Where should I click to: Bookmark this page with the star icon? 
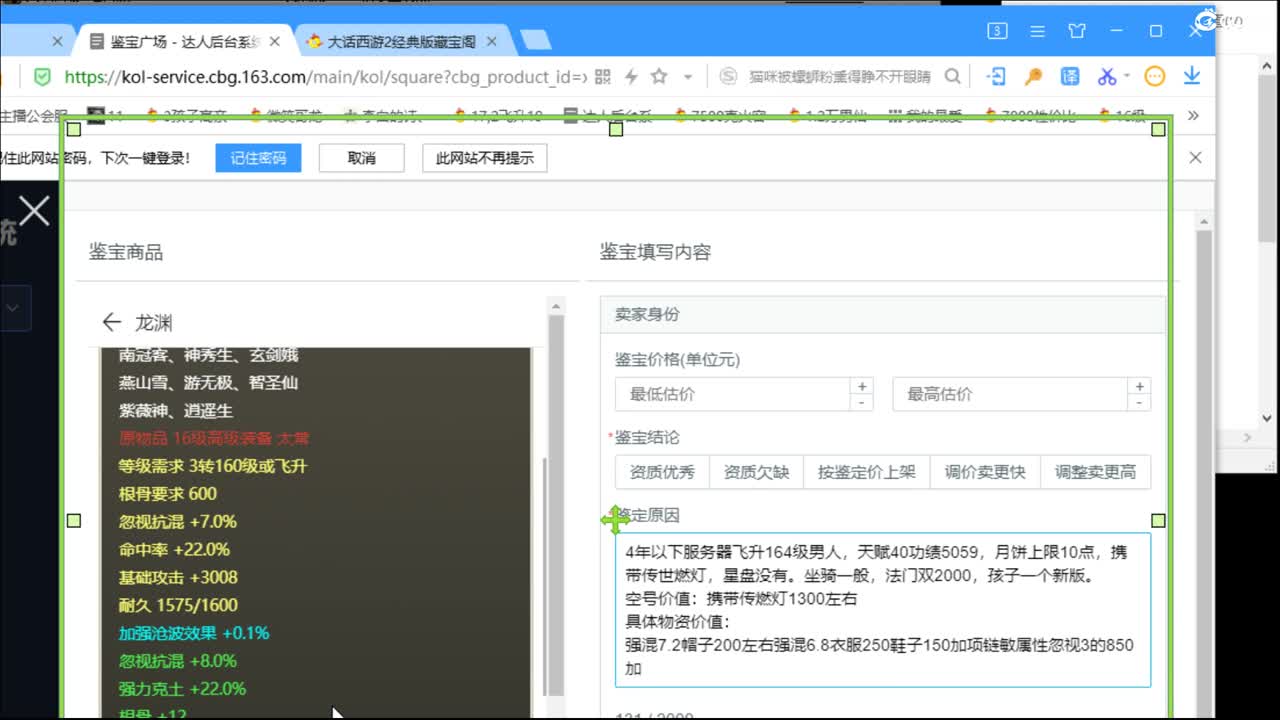[659, 76]
